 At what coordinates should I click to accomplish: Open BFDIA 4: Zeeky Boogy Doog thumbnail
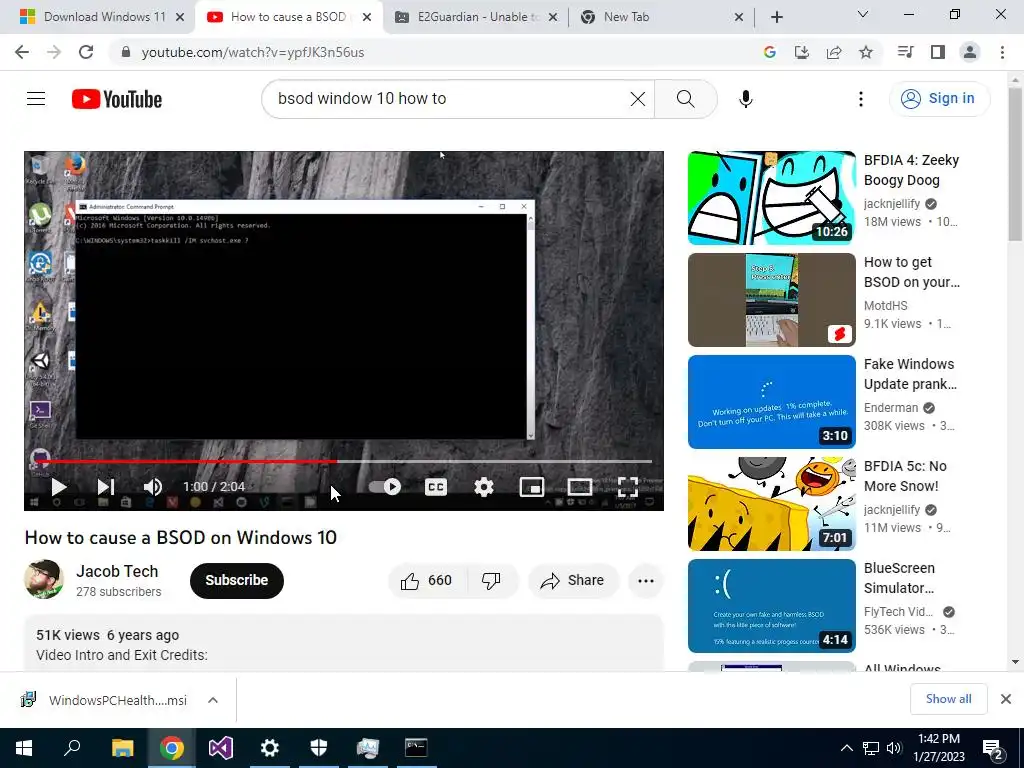point(771,198)
